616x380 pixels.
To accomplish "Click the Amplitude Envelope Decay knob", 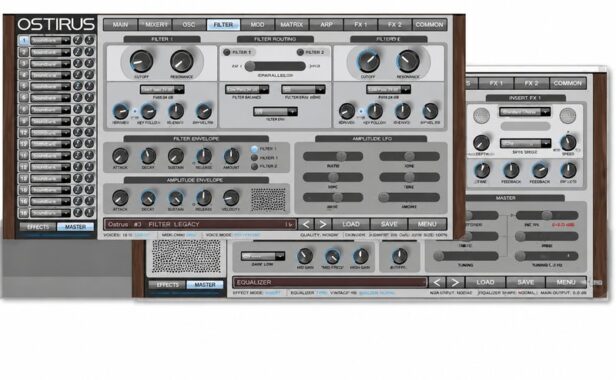I will tap(148, 198).
